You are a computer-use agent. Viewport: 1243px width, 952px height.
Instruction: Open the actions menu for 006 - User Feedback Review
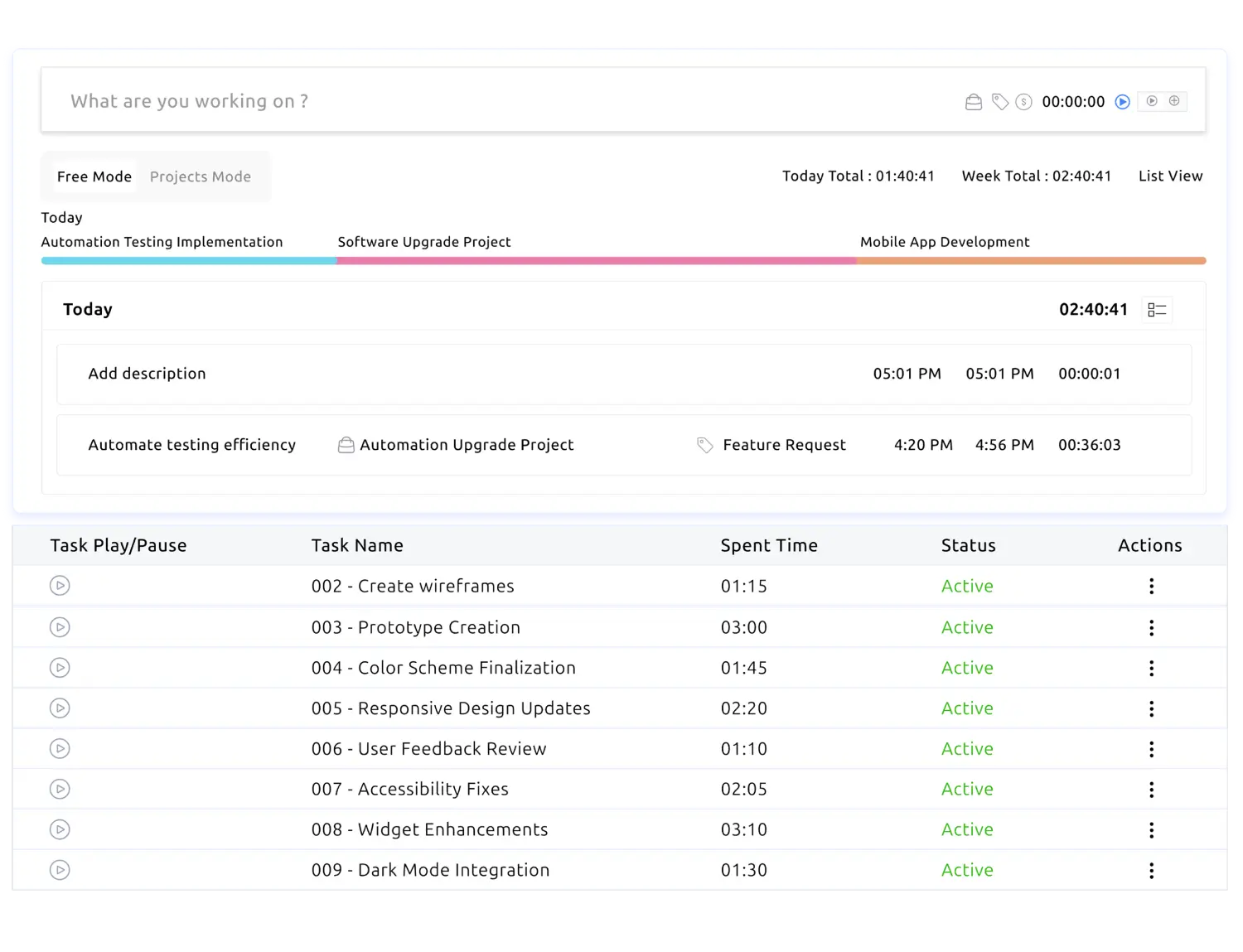click(1151, 748)
